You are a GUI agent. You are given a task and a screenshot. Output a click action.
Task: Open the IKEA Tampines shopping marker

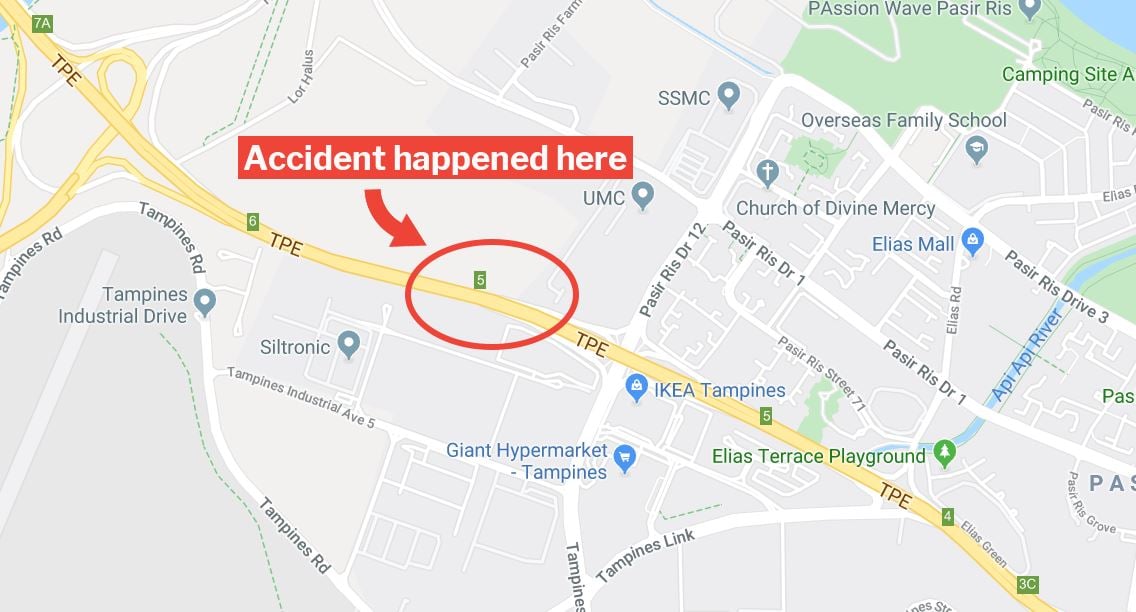(636, 389)
